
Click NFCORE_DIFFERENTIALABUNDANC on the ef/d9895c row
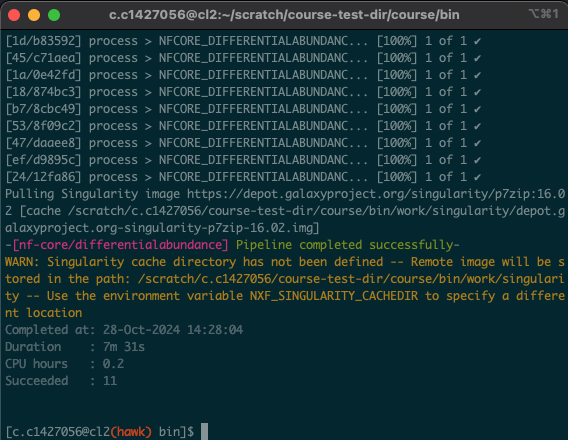pos(254,160)
